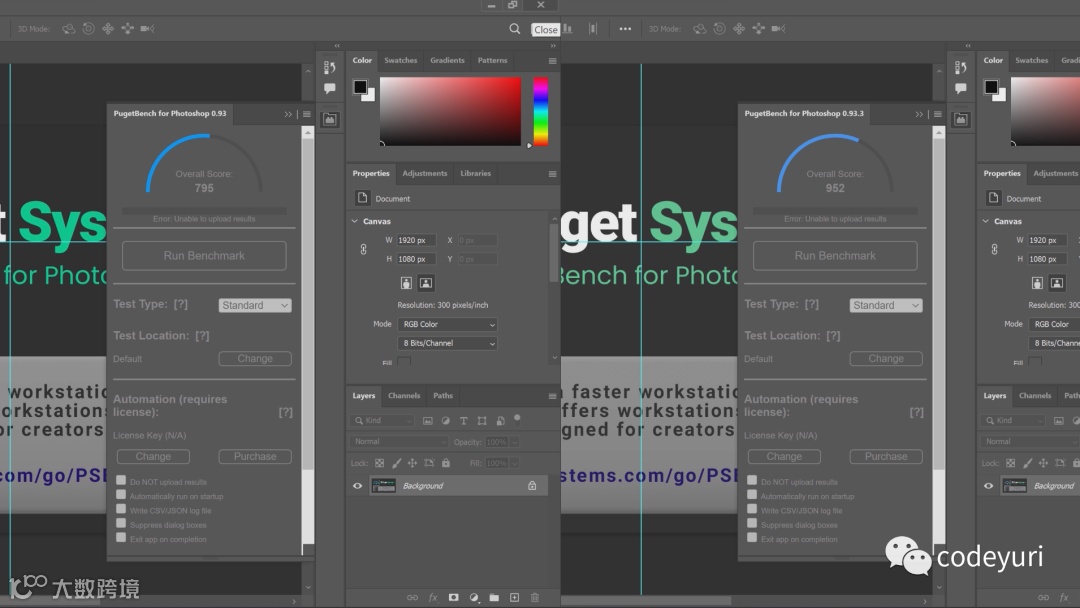Filter layers by type 'T' icon, left Layers panel
1080x608 pixels.
(x=464, y=421)
